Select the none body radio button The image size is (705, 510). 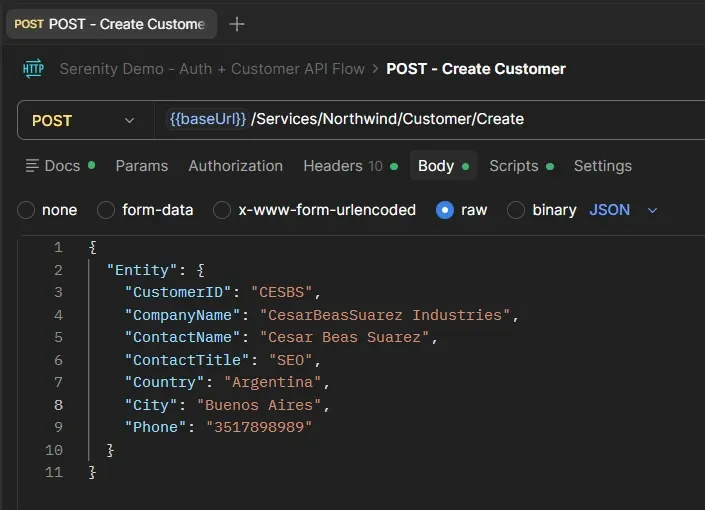pyautogui.click(x=26, y=210)
